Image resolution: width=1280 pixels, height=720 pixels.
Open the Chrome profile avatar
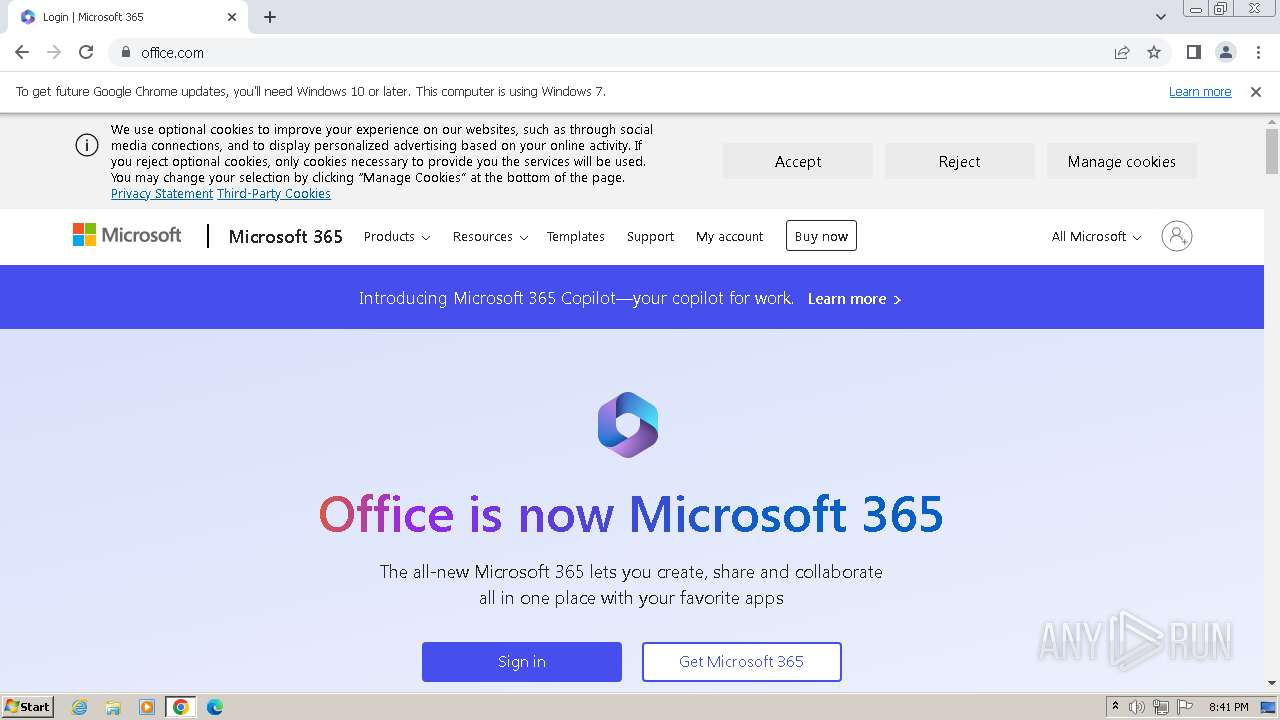tap(1225, 52)
